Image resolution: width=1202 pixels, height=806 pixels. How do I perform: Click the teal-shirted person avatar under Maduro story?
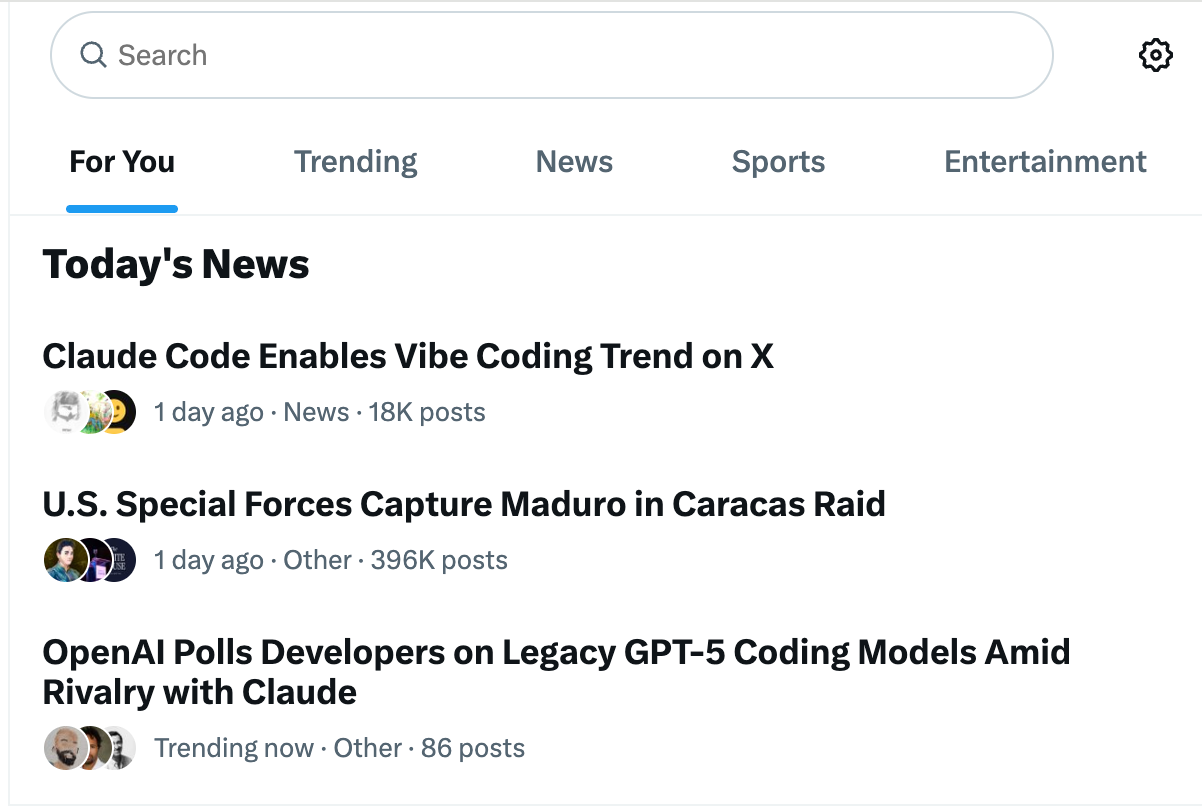[x=62, y=560]
